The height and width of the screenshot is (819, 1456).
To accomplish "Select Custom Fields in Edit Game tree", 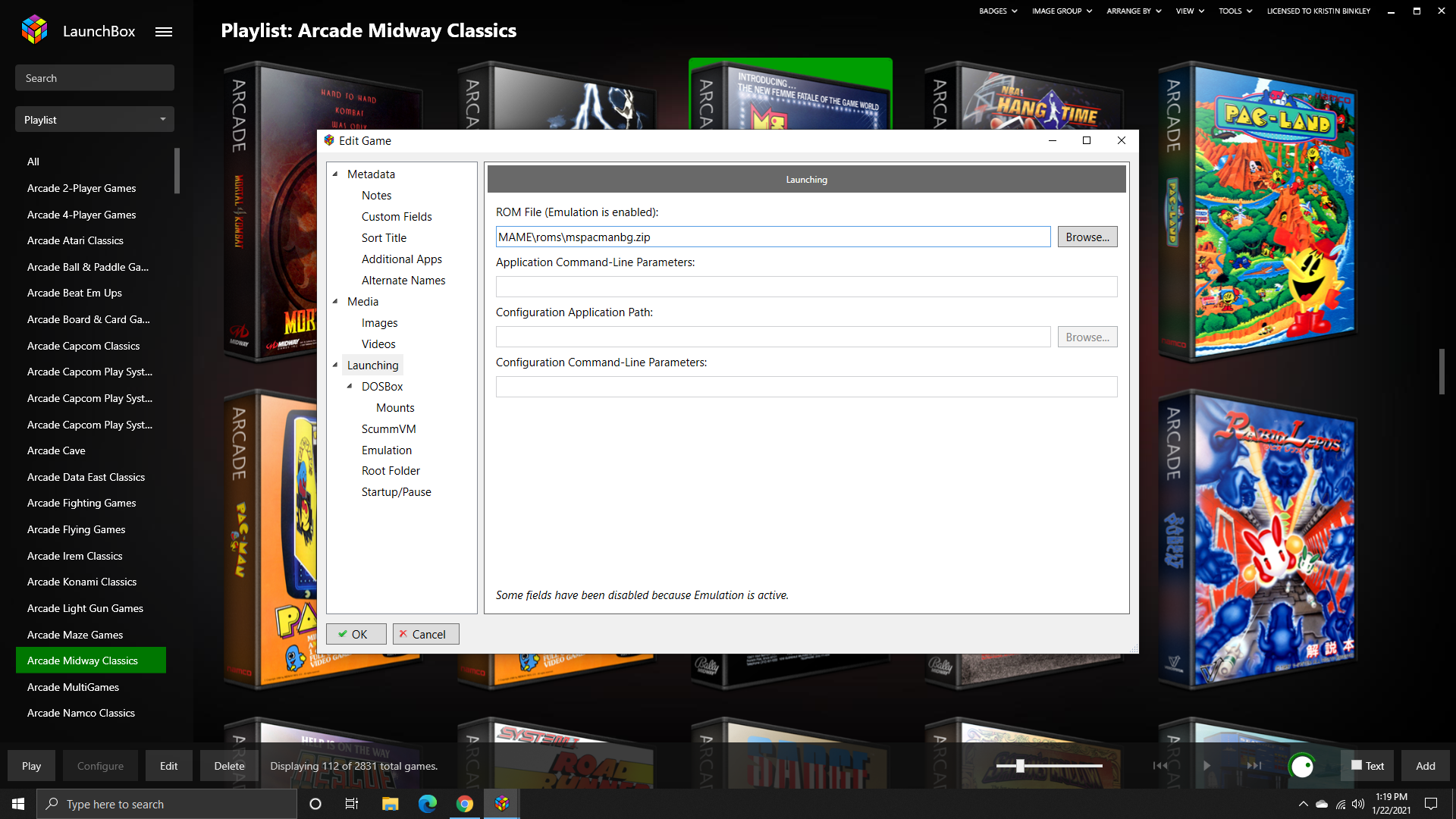I will tap(397, 216).
